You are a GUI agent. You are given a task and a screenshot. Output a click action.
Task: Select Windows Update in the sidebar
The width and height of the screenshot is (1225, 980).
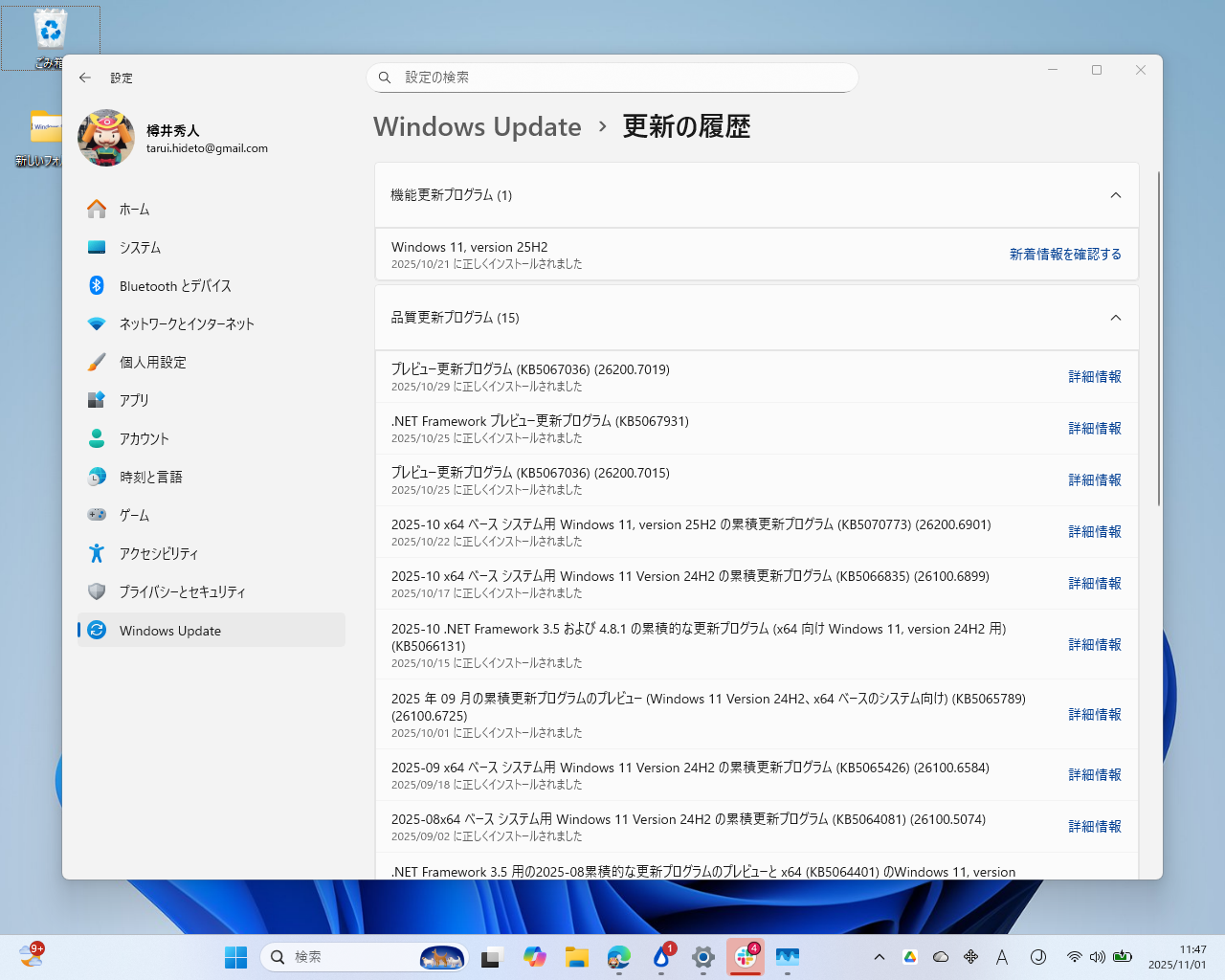171,630
